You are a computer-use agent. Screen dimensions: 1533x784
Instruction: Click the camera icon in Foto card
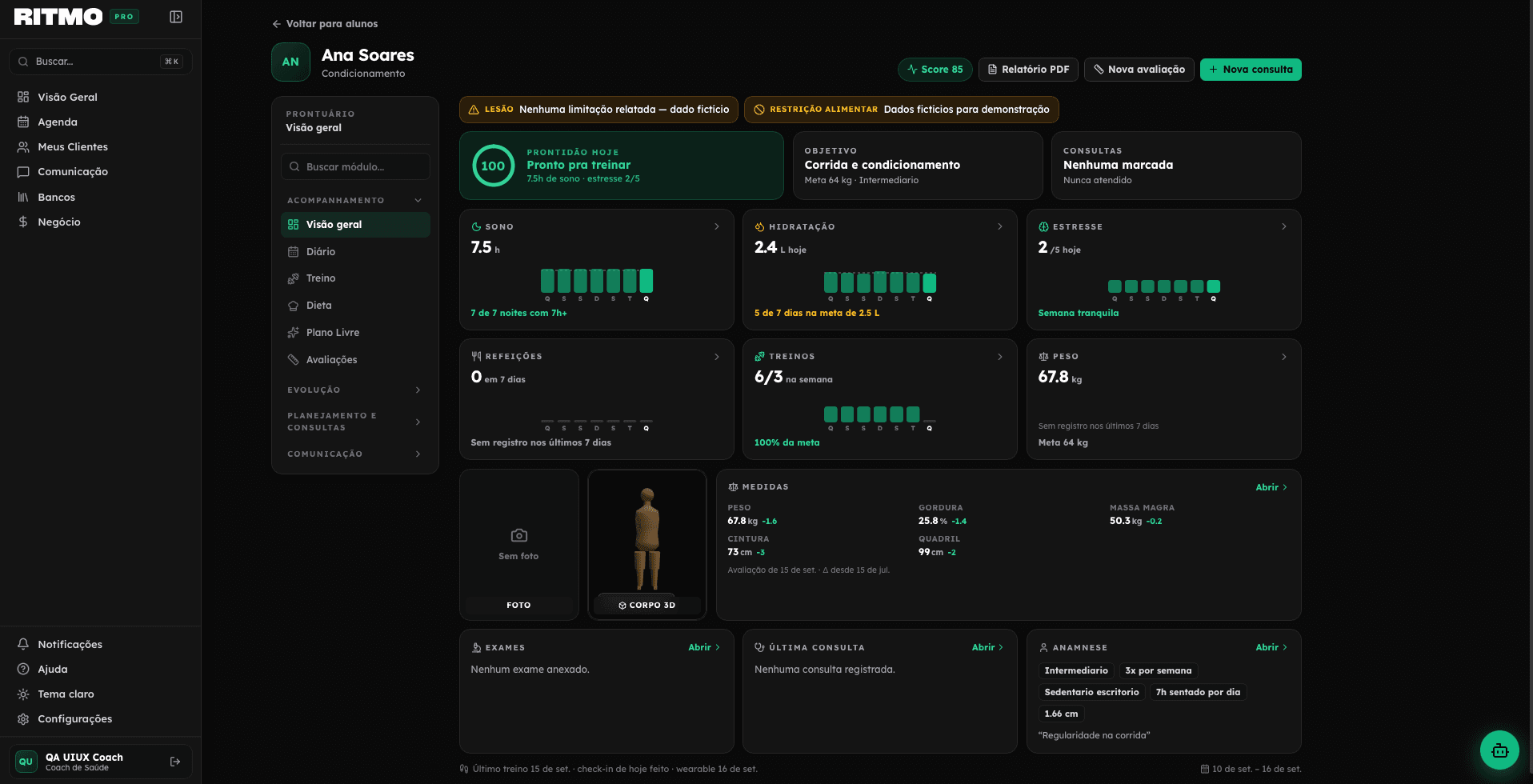pos(518,535)
